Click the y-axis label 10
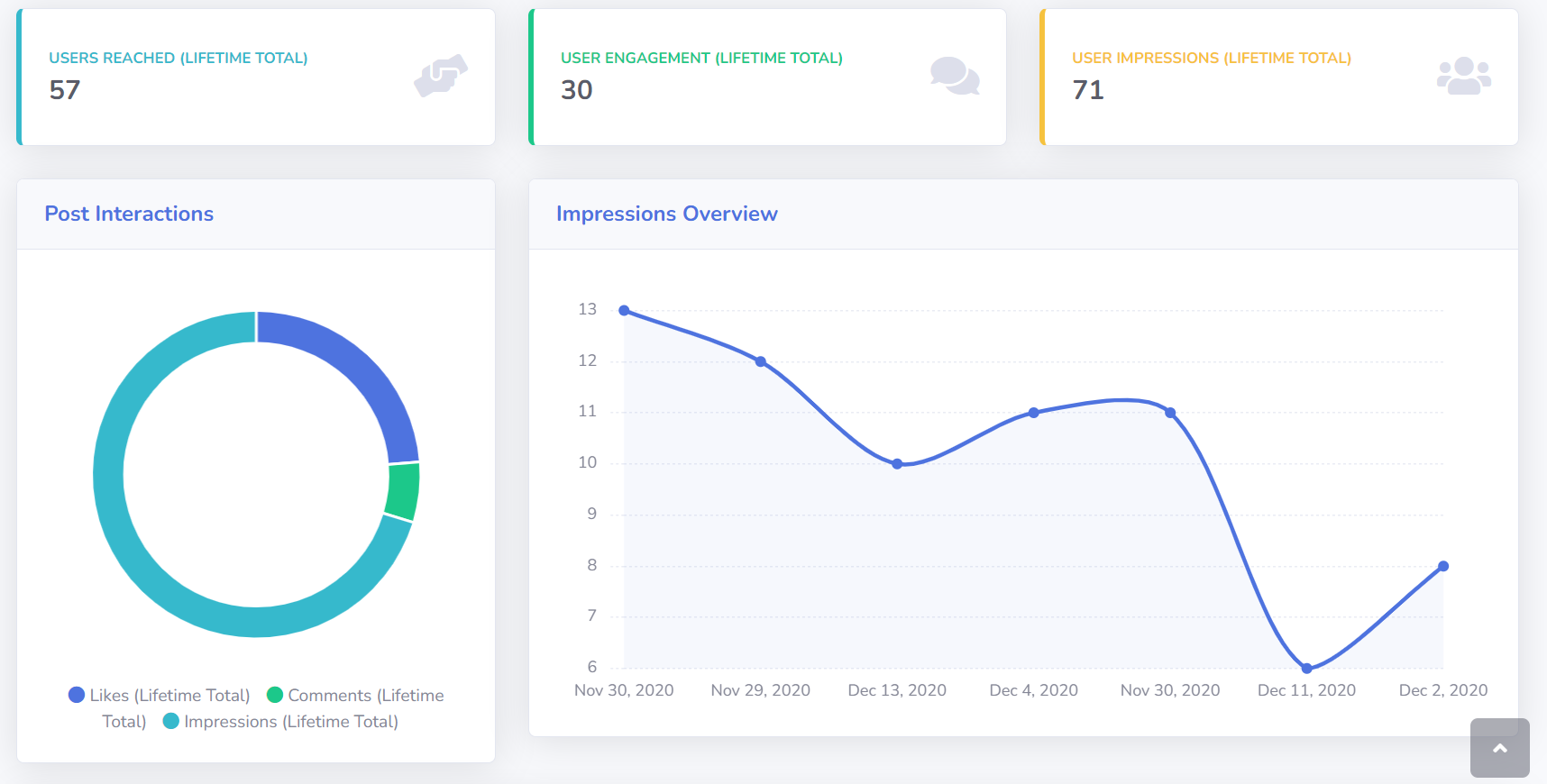1547x784 pixels. (x=588, y=462)
